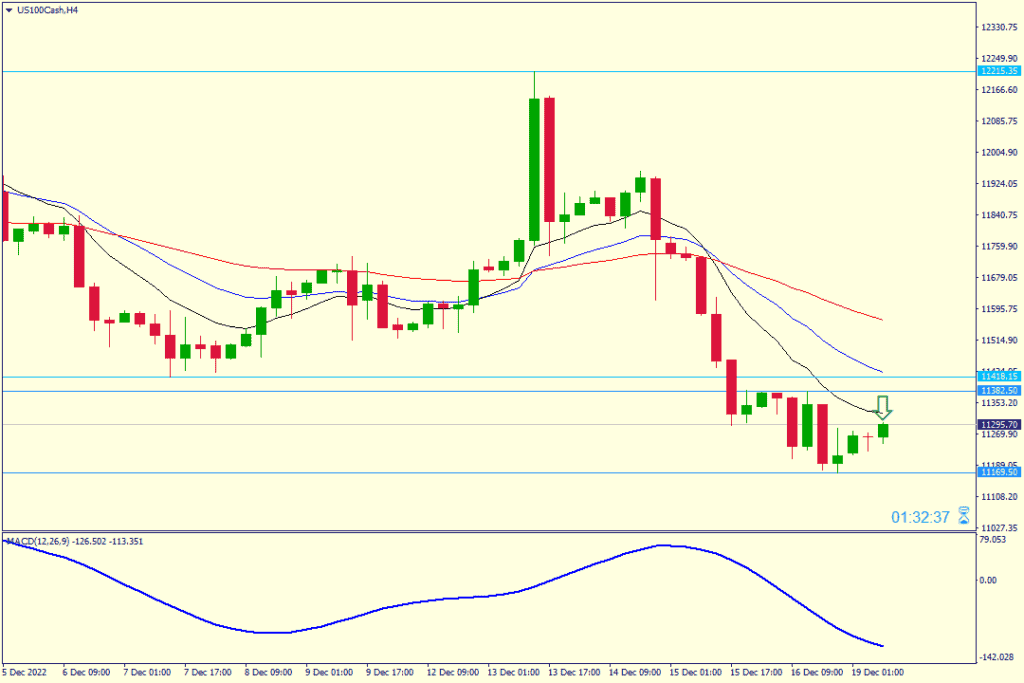Select the 12215.35 price level label
The image size is (1024, 683).
(x=999, y=71)
